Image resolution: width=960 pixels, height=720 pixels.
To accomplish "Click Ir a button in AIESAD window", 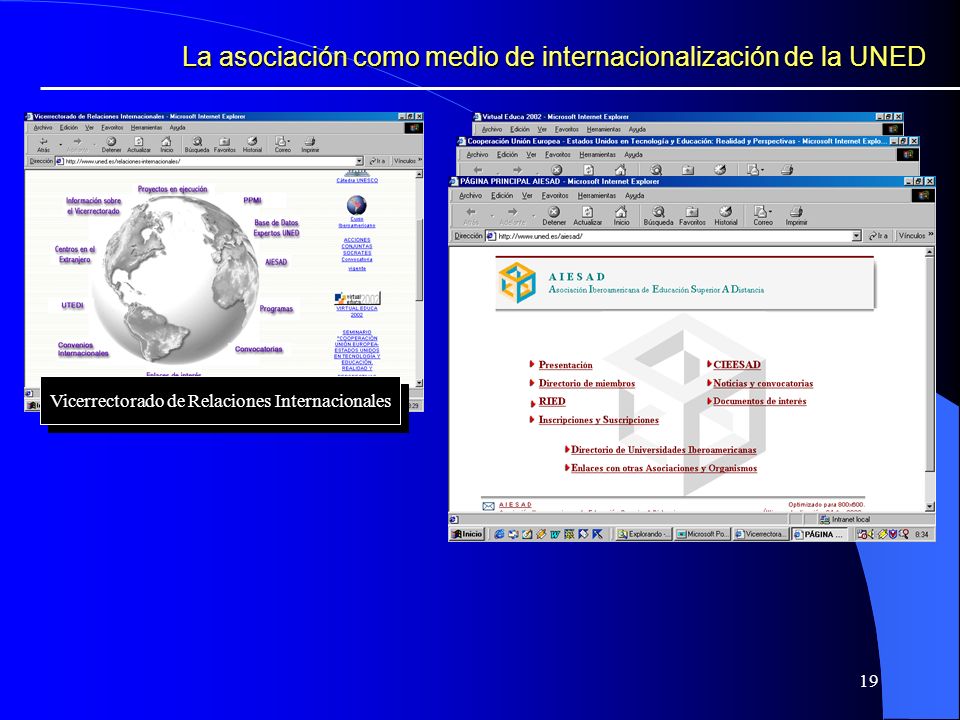I will click(x=878, y=236).
